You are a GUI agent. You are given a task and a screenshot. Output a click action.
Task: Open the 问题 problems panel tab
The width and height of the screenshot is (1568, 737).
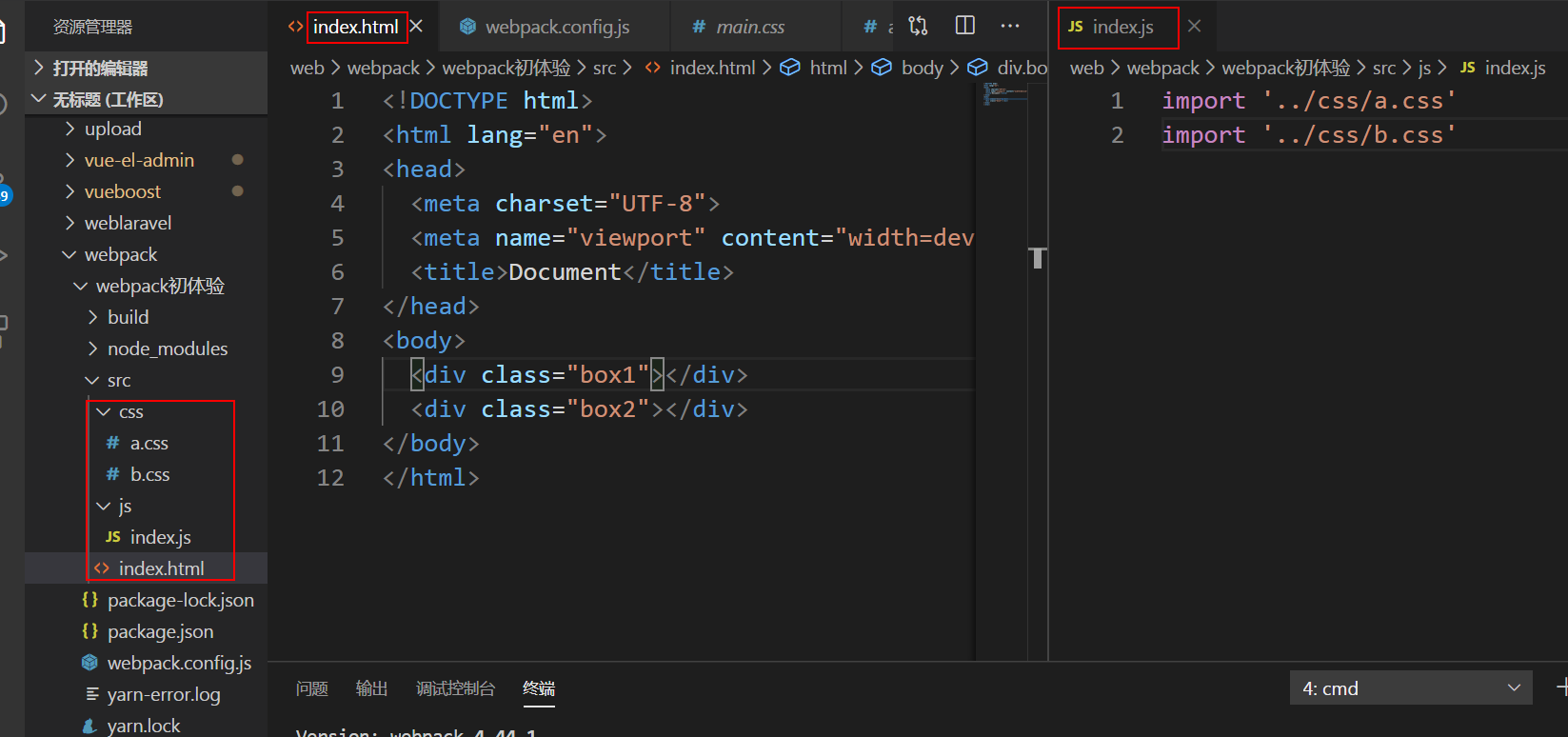pos(311,688)
